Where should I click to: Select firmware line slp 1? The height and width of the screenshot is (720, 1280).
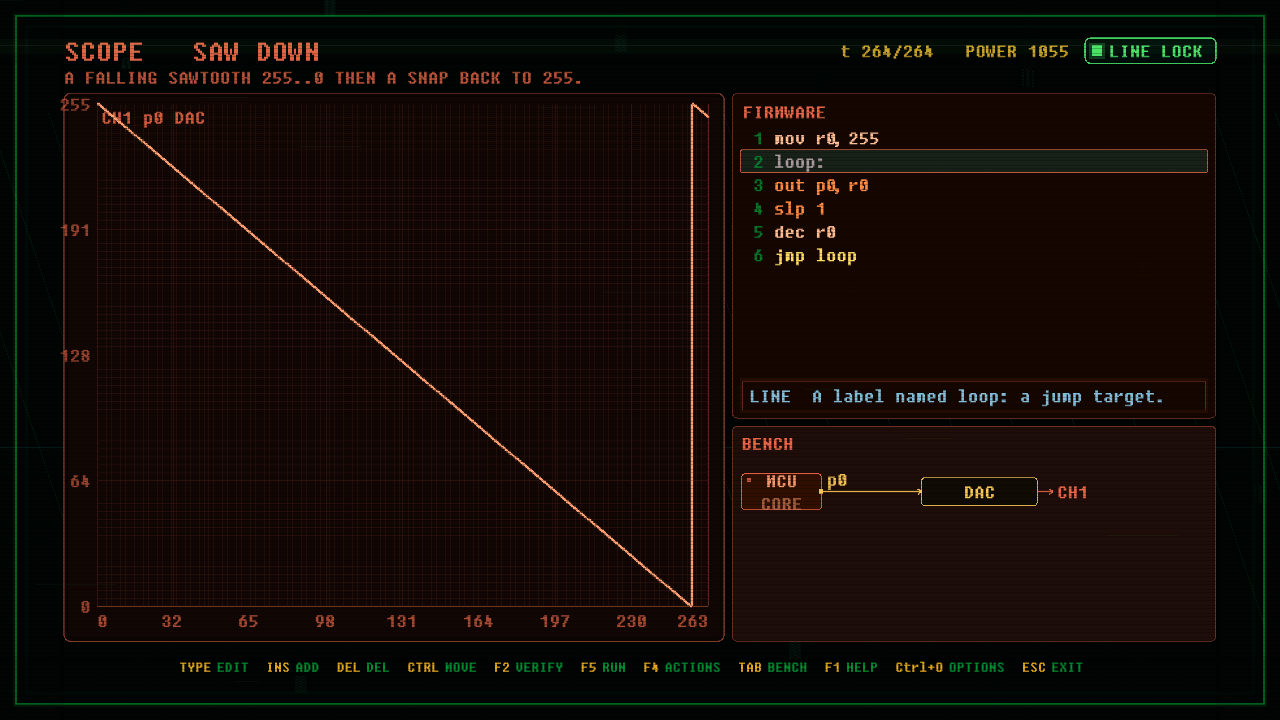point(973,209)
